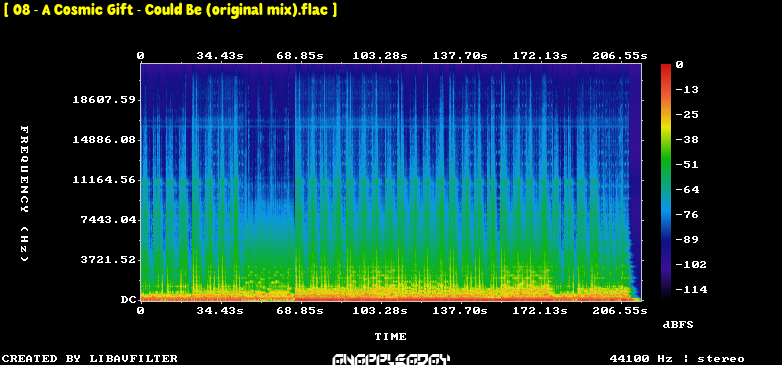The image size is (782, 365).
Task: Click the CREATED BY LIBAVFILTER text
Action: [90, 359]
